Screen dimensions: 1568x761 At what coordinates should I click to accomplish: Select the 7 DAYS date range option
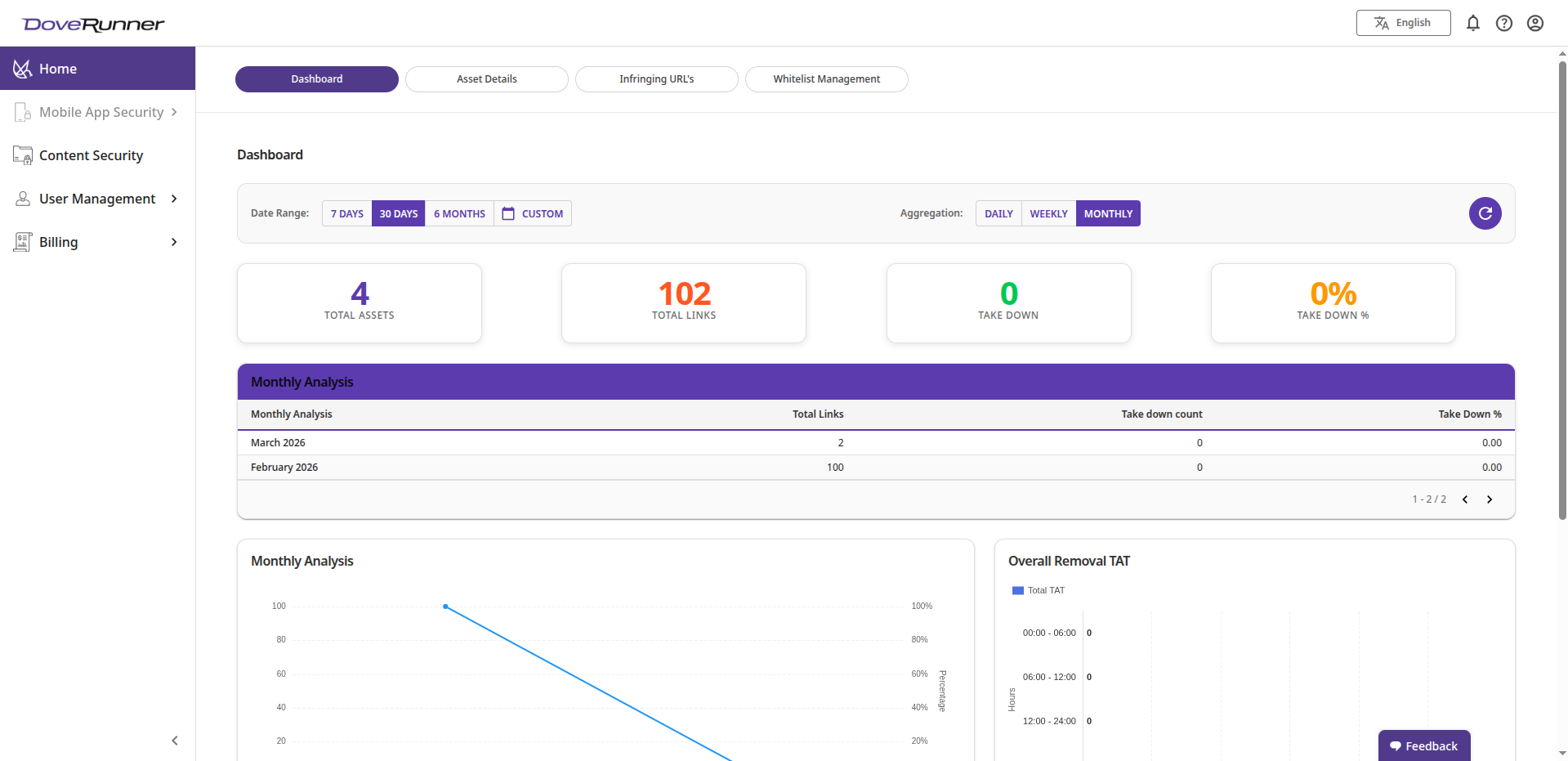(346, 213)
